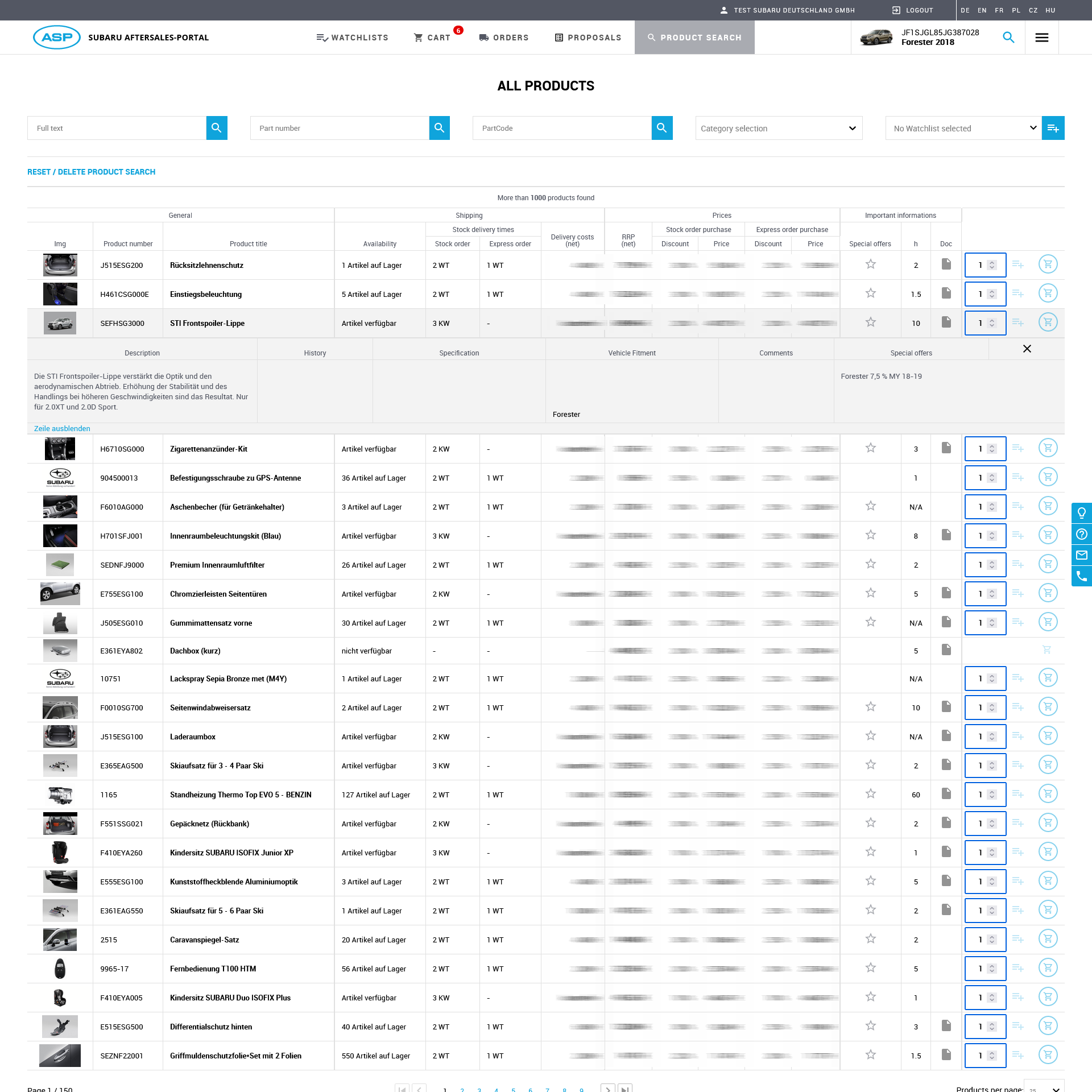Switch to the Vehicle Fitment tab
The width and height of the screenshot is (1092, 1092).
631,353
